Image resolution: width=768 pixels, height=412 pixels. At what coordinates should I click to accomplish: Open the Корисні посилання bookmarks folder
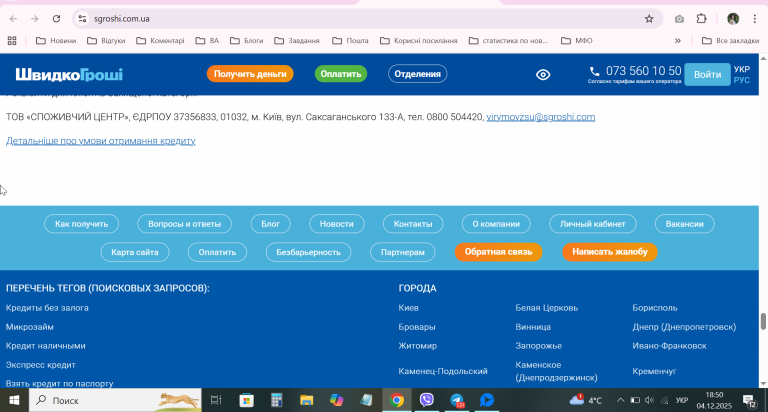point(419,41)
